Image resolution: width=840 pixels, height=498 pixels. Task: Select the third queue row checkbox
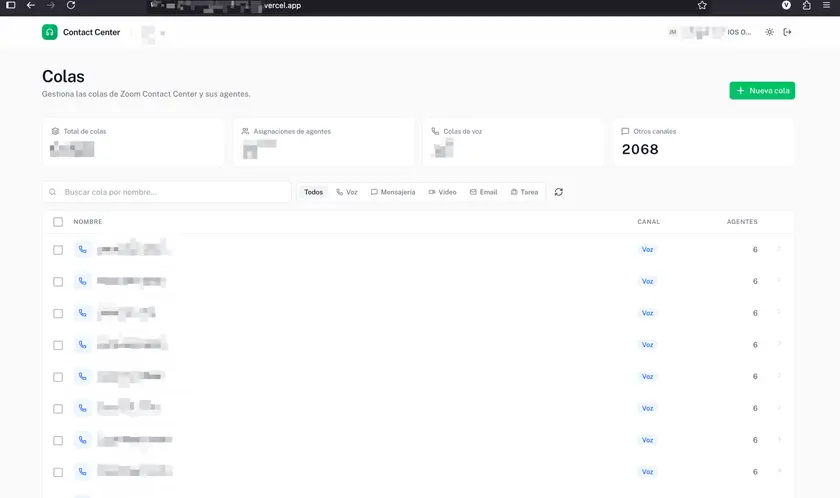[x=58, y=313]
